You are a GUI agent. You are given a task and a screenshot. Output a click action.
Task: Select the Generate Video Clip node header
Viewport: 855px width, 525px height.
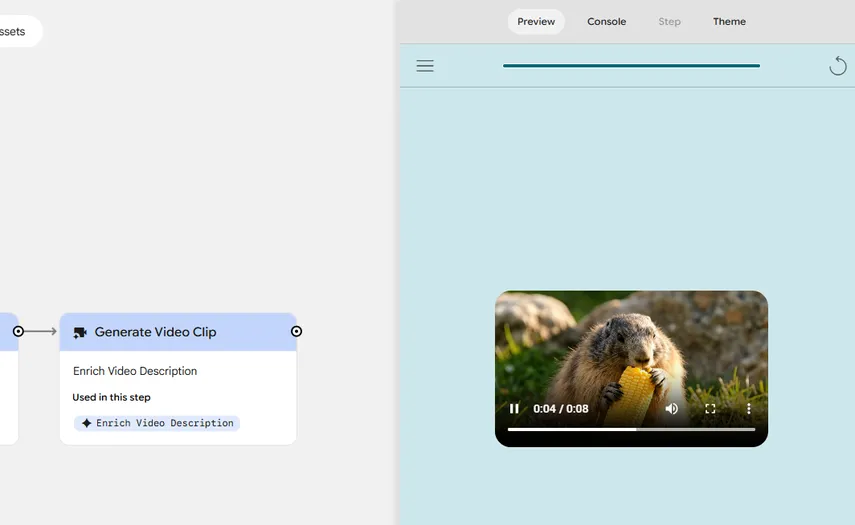coord(178,332)
